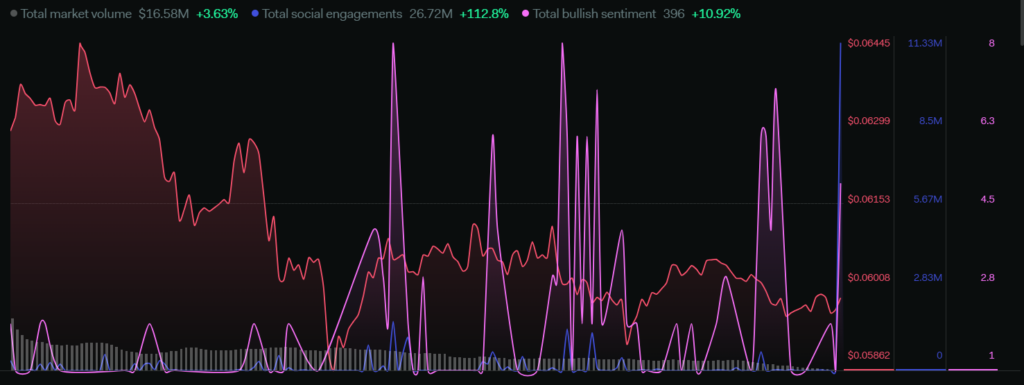The width and height of the screenshot is (1024, 385).
Task: Select the $16.58M market volume value
Action: 163,13
